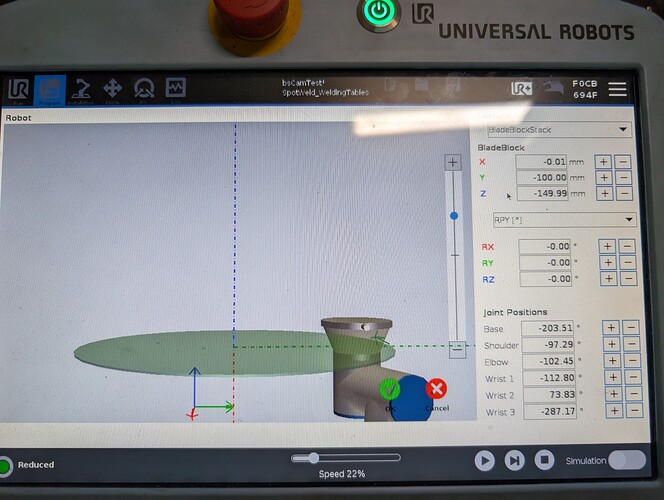Zoom out 3D view with minus button
The width and height of the screenshot is (664, 500).
(457, 350)
